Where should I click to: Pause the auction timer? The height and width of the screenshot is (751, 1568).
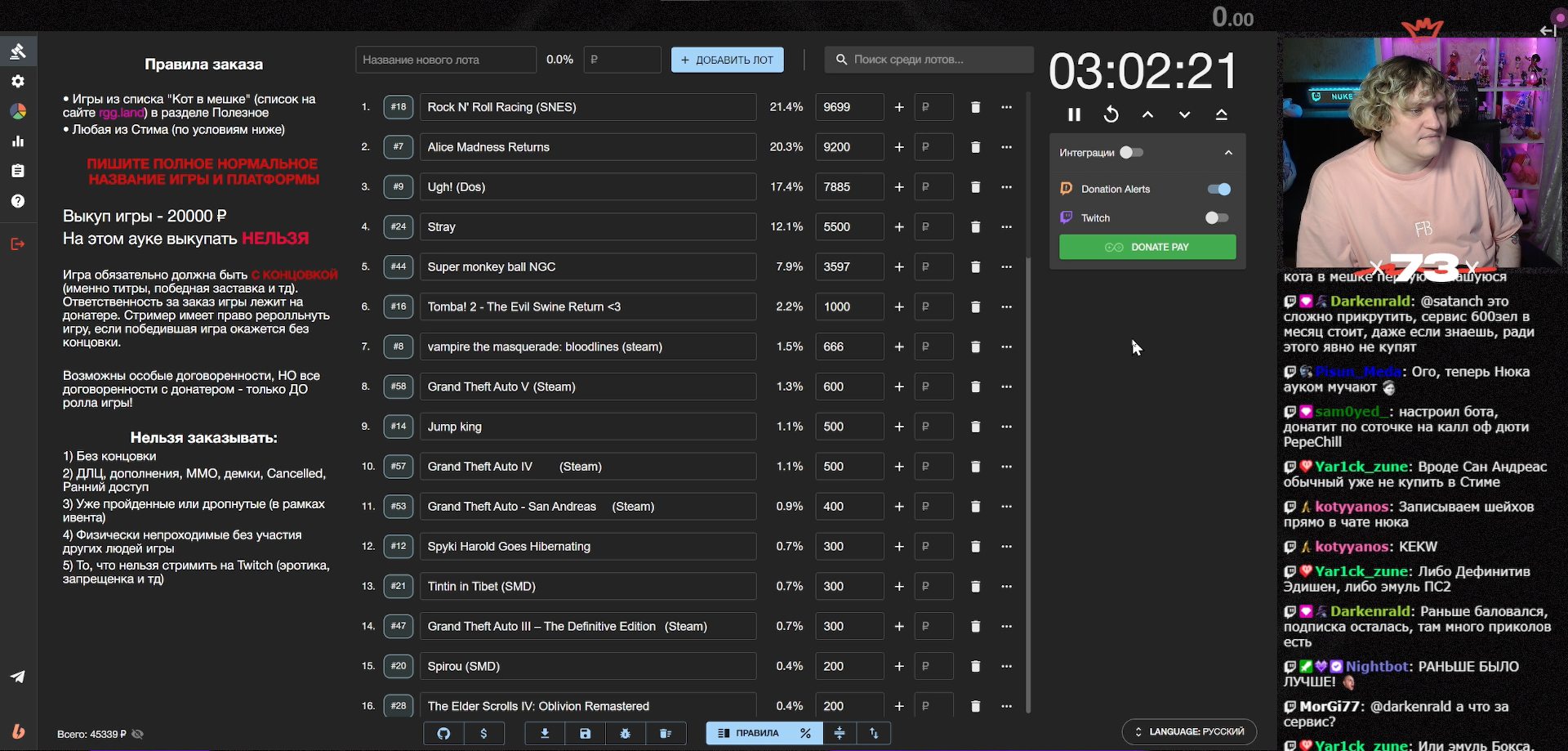pos(1074,115)
